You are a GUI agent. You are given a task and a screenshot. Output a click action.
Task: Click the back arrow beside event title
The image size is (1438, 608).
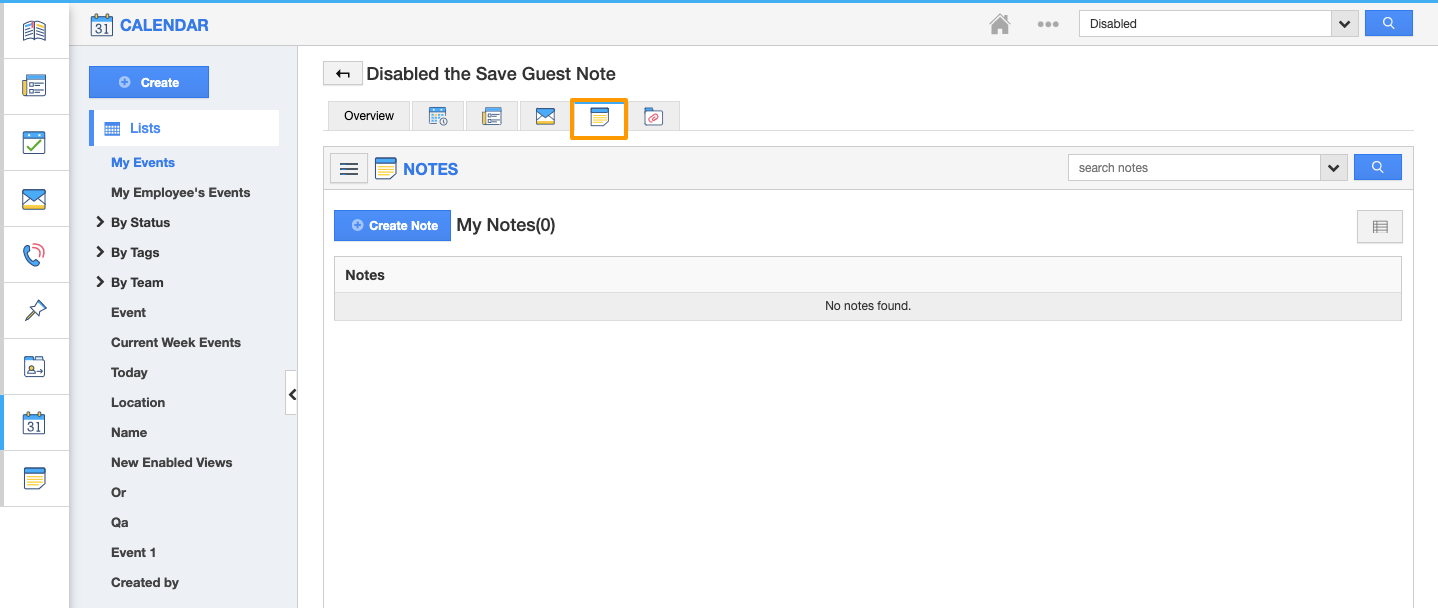tap(342, 74)
